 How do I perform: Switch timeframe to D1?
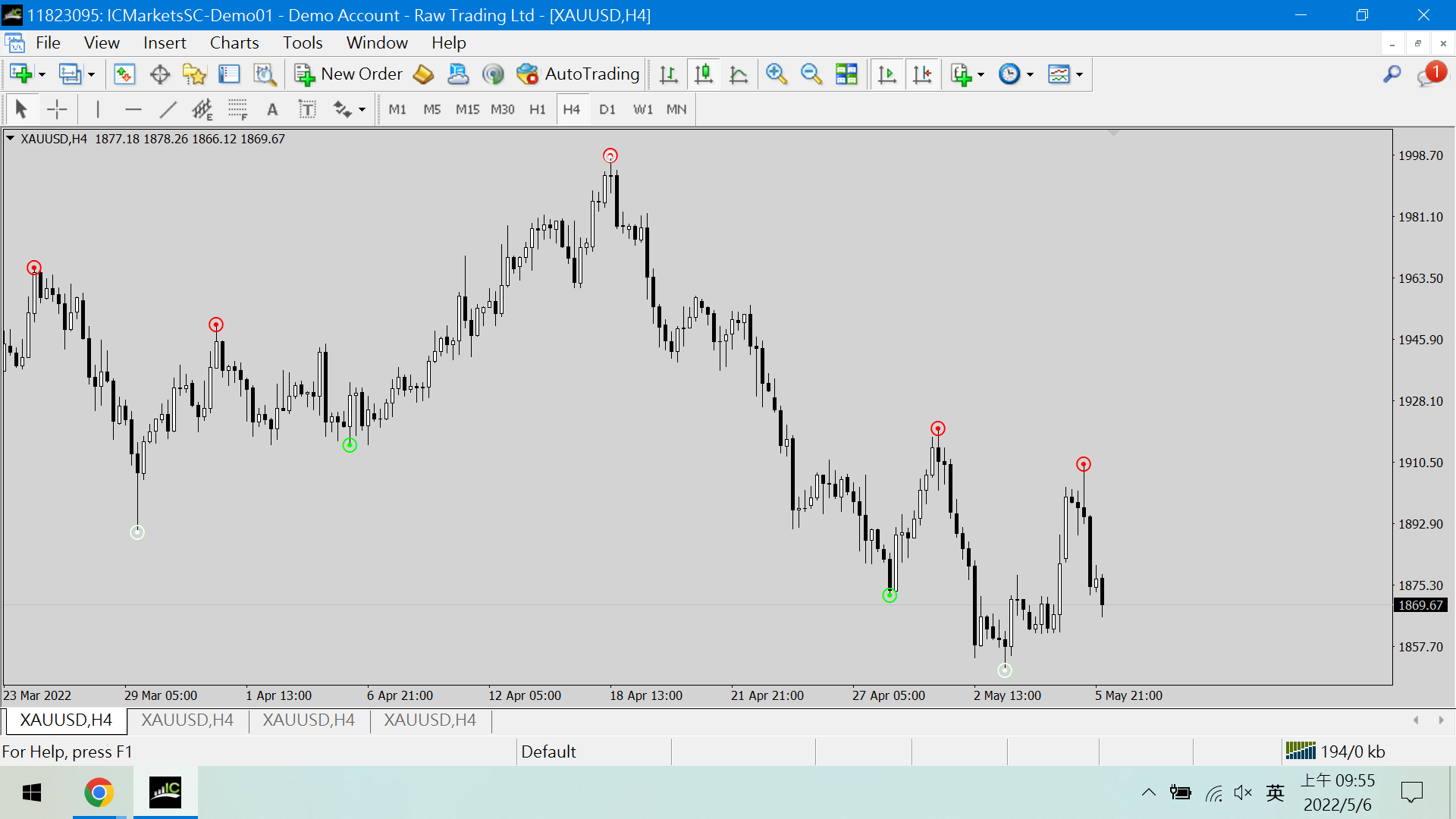pos(607,110)
